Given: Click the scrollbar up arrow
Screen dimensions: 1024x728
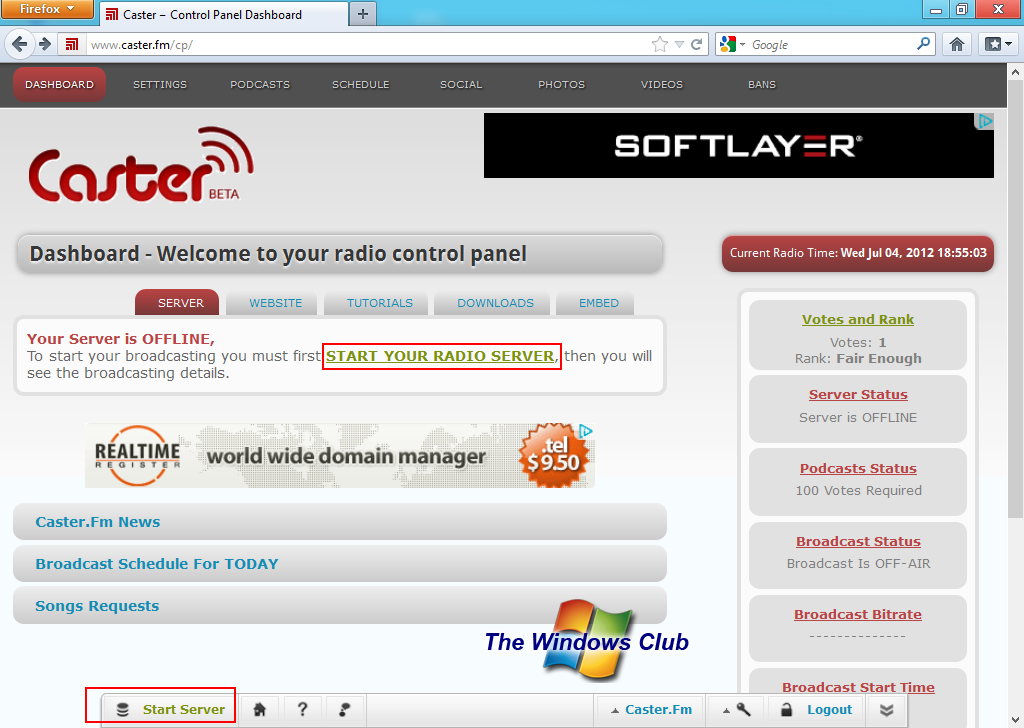Looking at the screenshot, I should (1016, 71).
